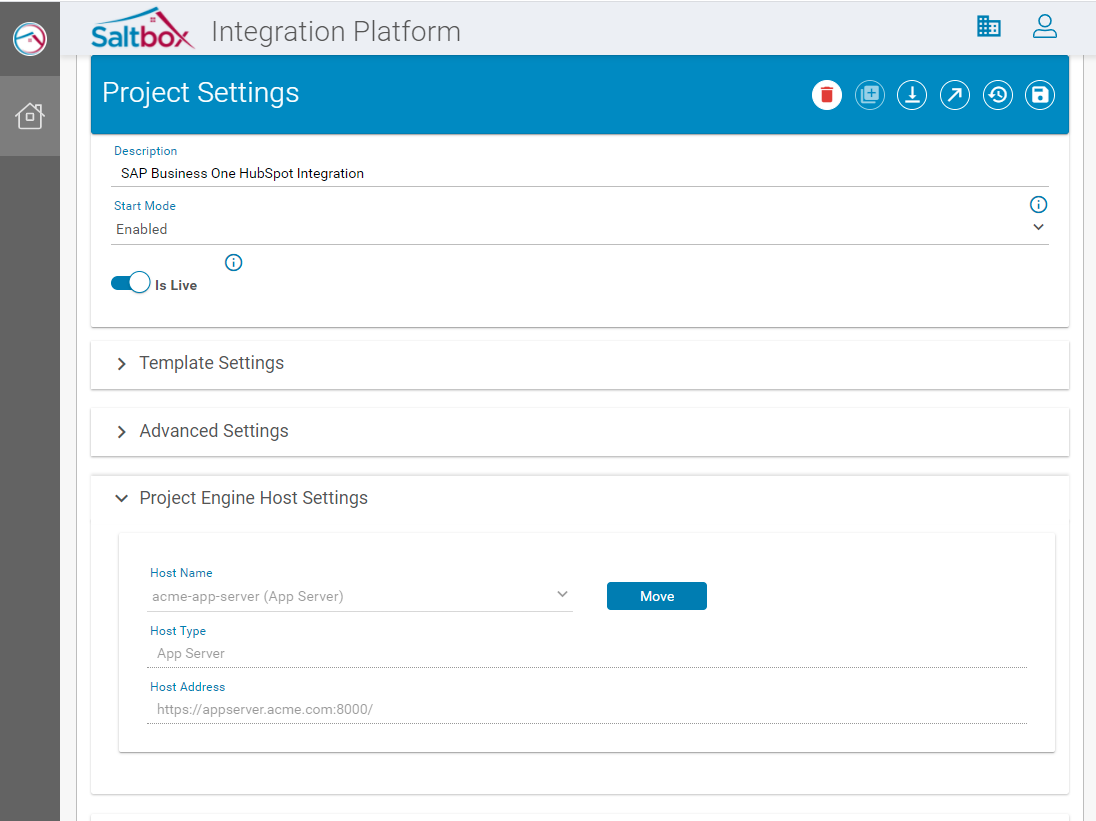The height and width of the screenshot is (821, 1096).
Task: Expand the Template Settings section
Action: [579, 364]
